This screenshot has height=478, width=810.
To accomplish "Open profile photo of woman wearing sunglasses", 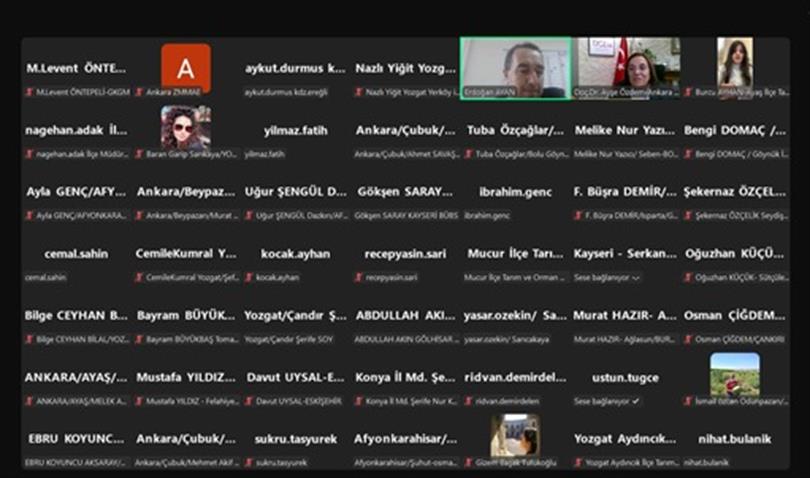I will point(186,127).
